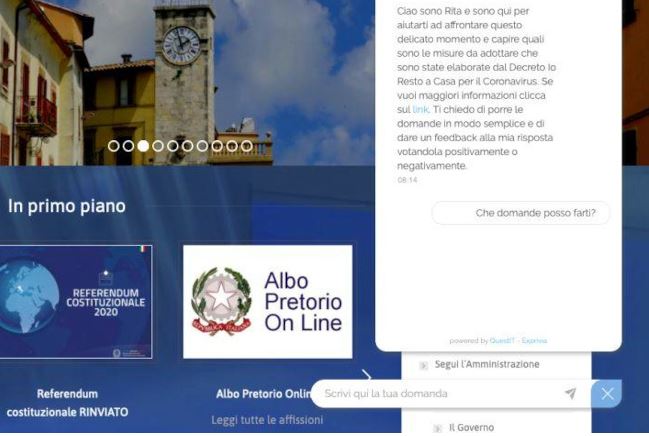The image size is (649, 436).
Task: Close the chatbot with the X button
Action: click(x=607, y=393)
